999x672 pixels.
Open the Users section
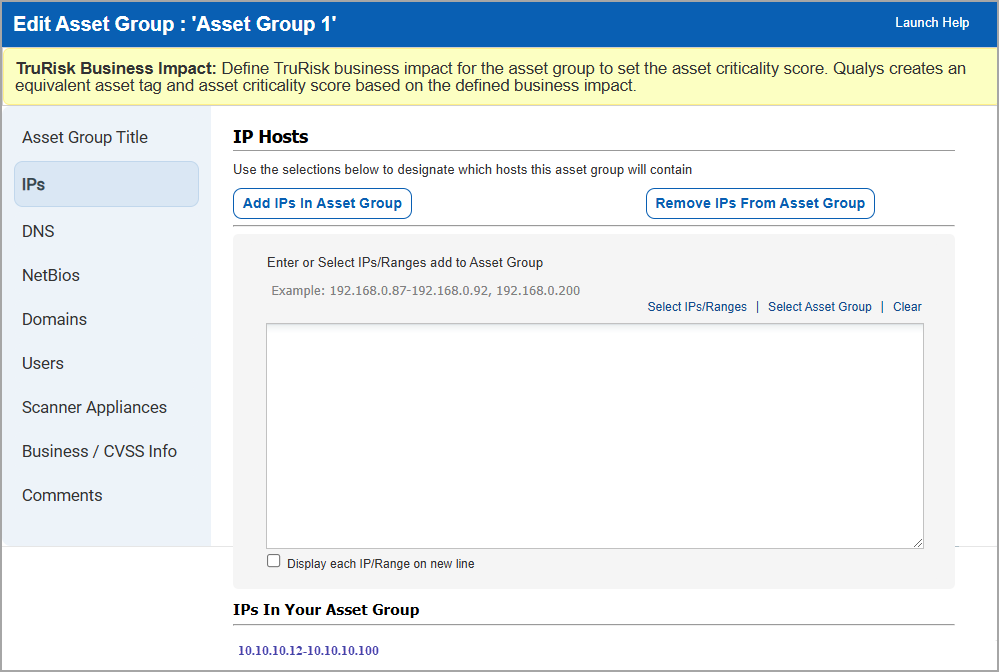pos(42,363)
